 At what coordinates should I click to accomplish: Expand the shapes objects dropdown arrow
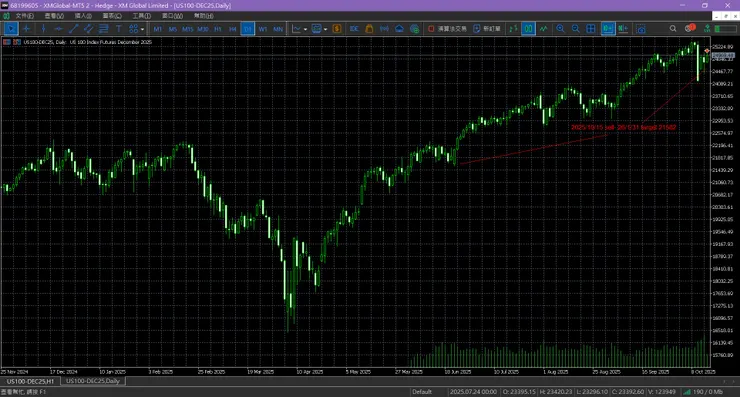142,29
